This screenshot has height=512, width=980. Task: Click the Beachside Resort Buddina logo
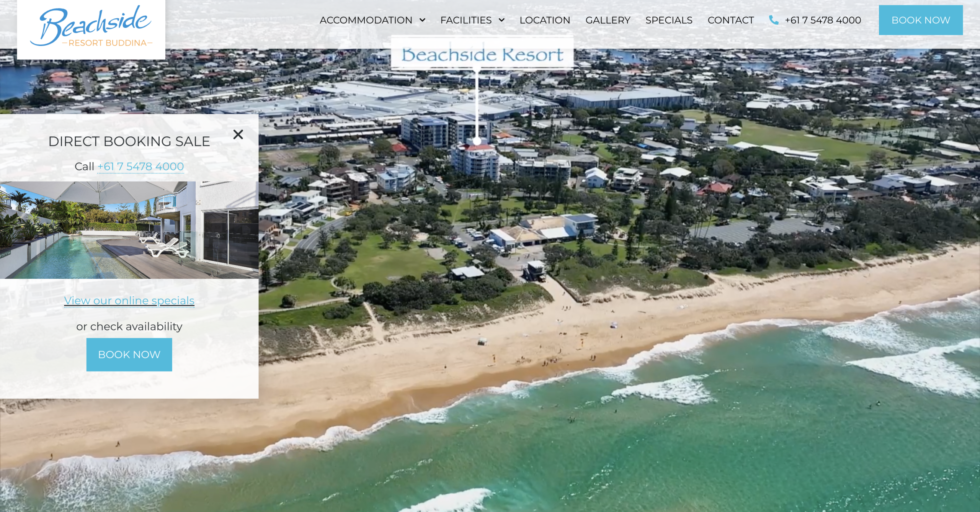coord(91,27)
